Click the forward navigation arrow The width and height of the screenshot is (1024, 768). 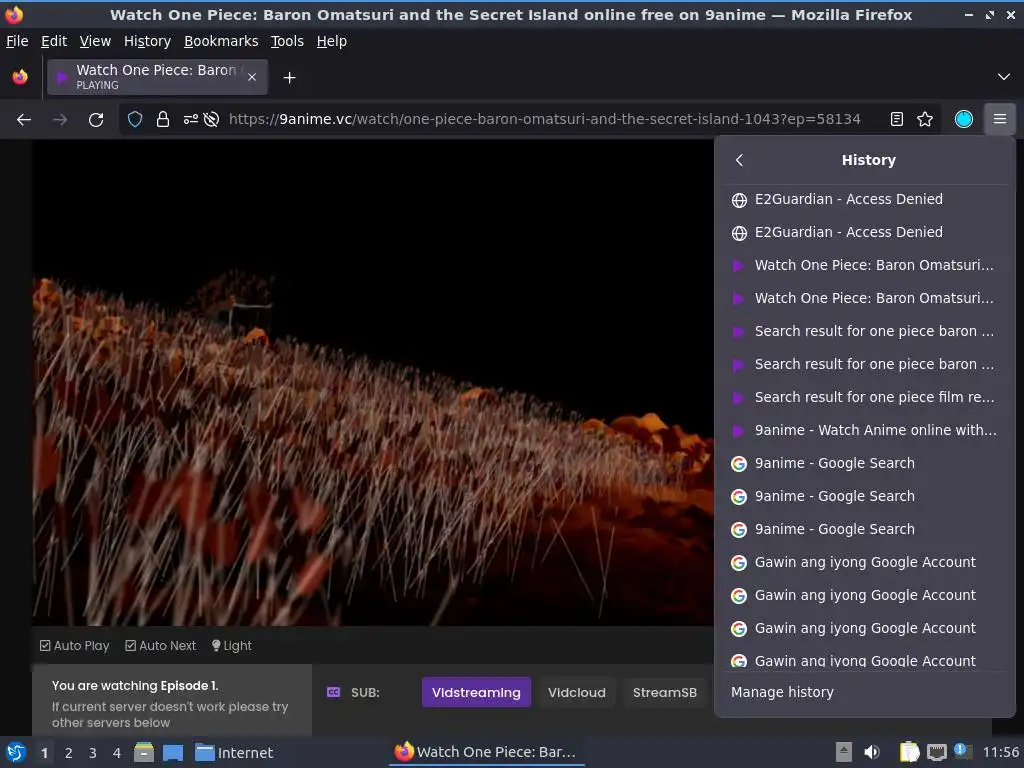[60, 120]
